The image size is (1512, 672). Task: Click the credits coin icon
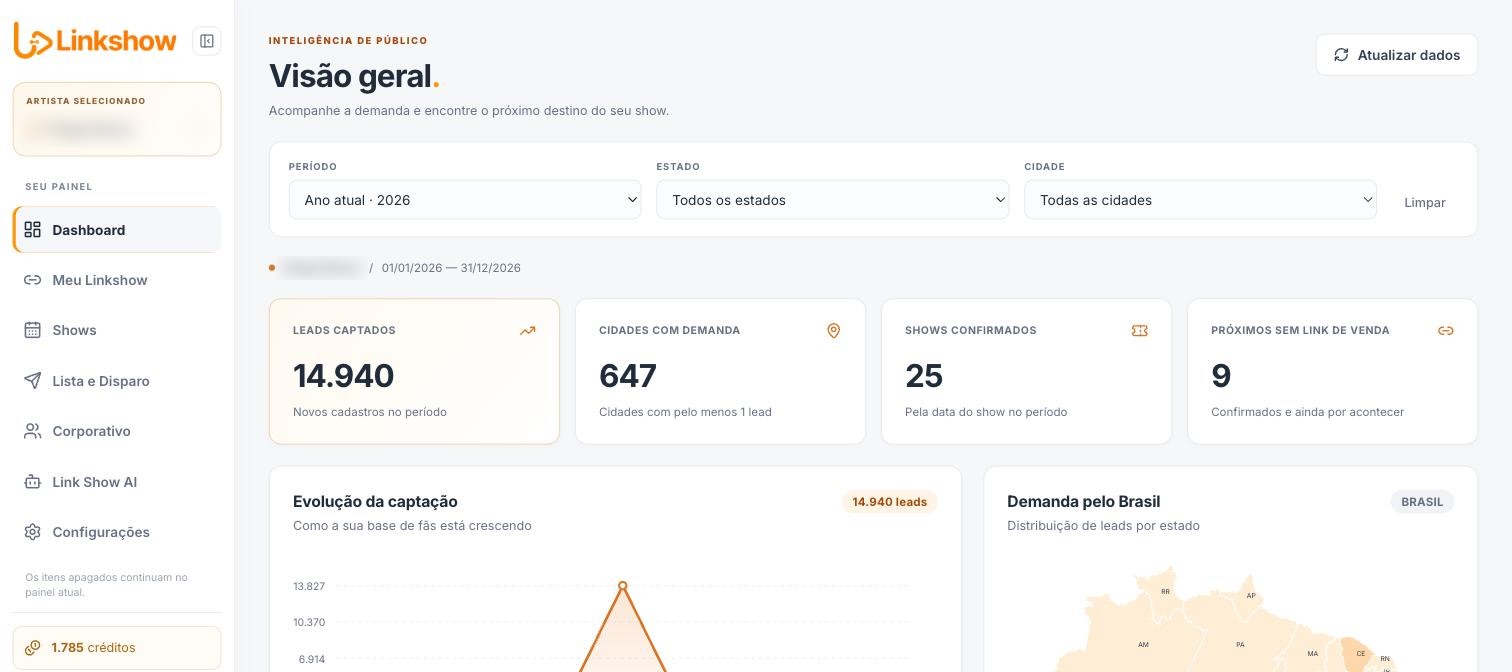[x=33, y=647]
